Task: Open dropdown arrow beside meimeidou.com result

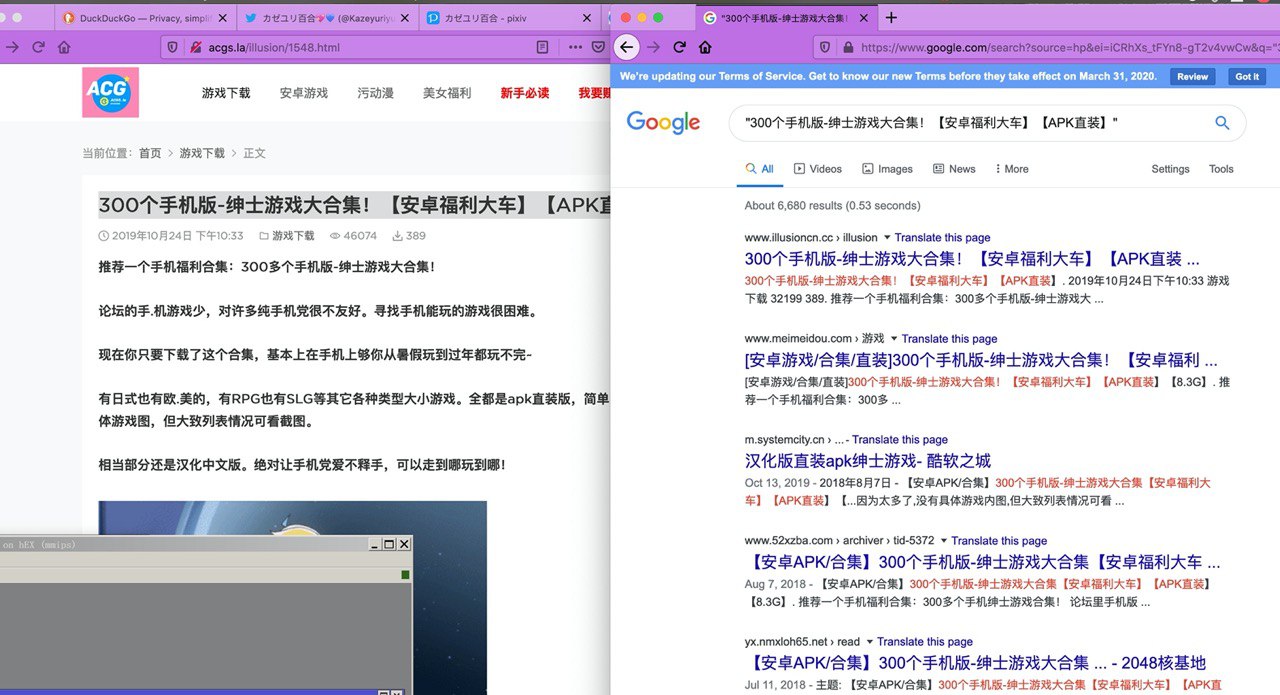Action: 894,339
